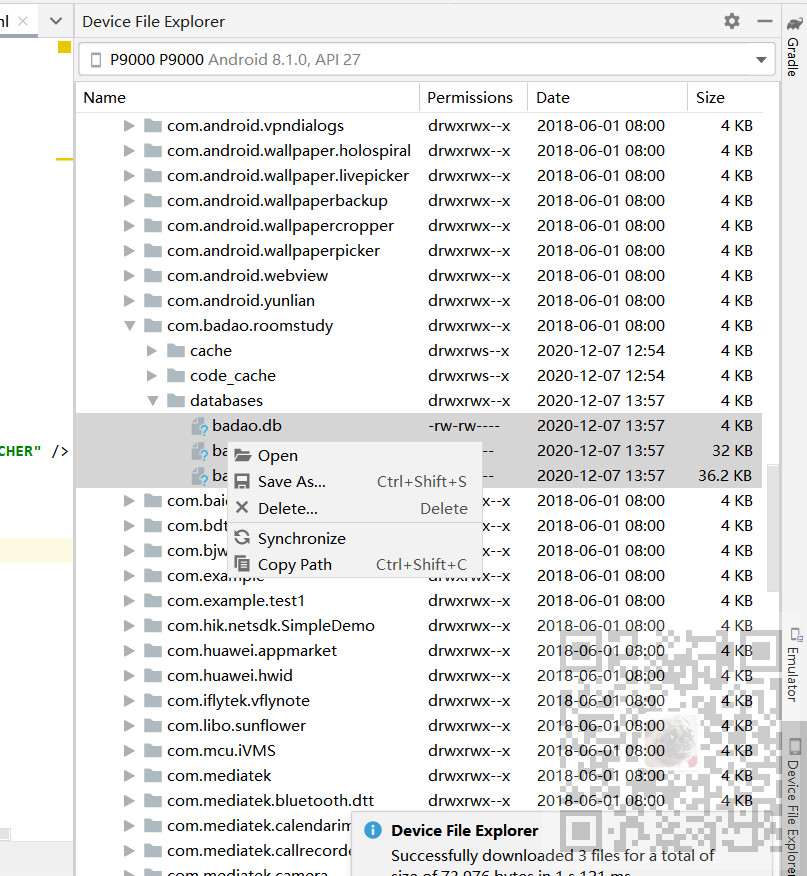The image size is (807, 876).
Task: Click the Device File Explorer notification info icon
Action: tap(373, 830)
